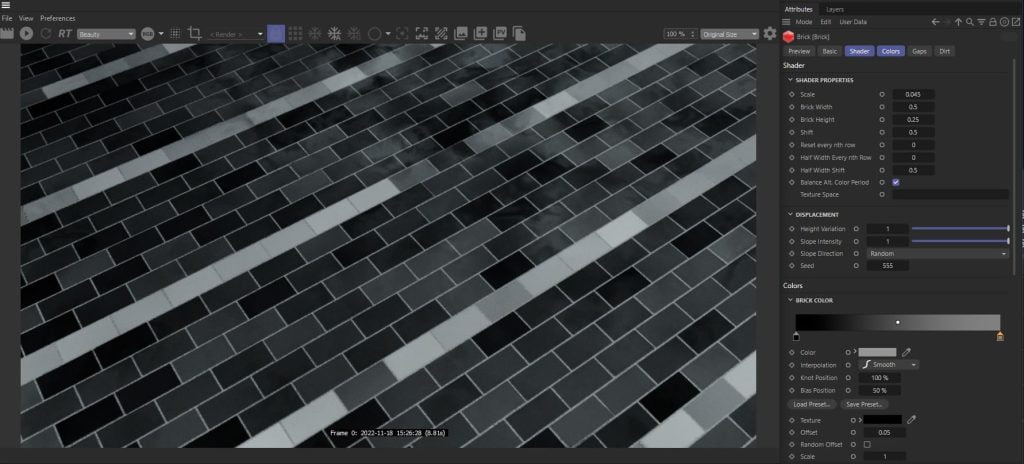Switch to the Layers tab
Image resolution: width=1024 pixels, height=464 pixels.
834,8
